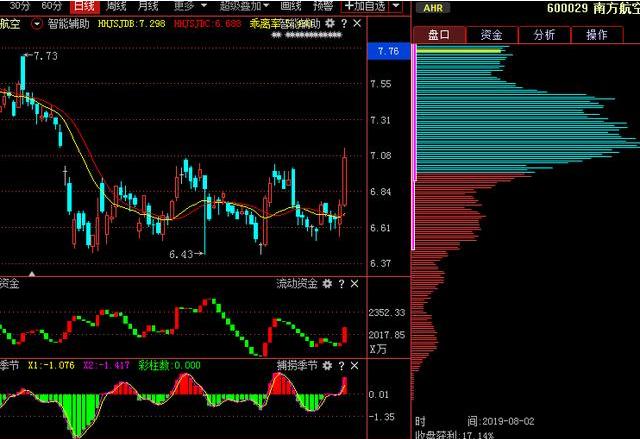Click the 乖离率智能辅助 indicator name

click(x=285, y=24)
